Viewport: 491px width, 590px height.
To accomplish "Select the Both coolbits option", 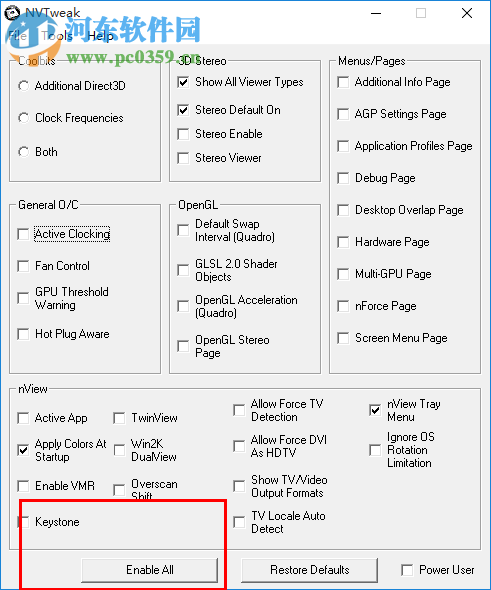I will click(23, 152).
